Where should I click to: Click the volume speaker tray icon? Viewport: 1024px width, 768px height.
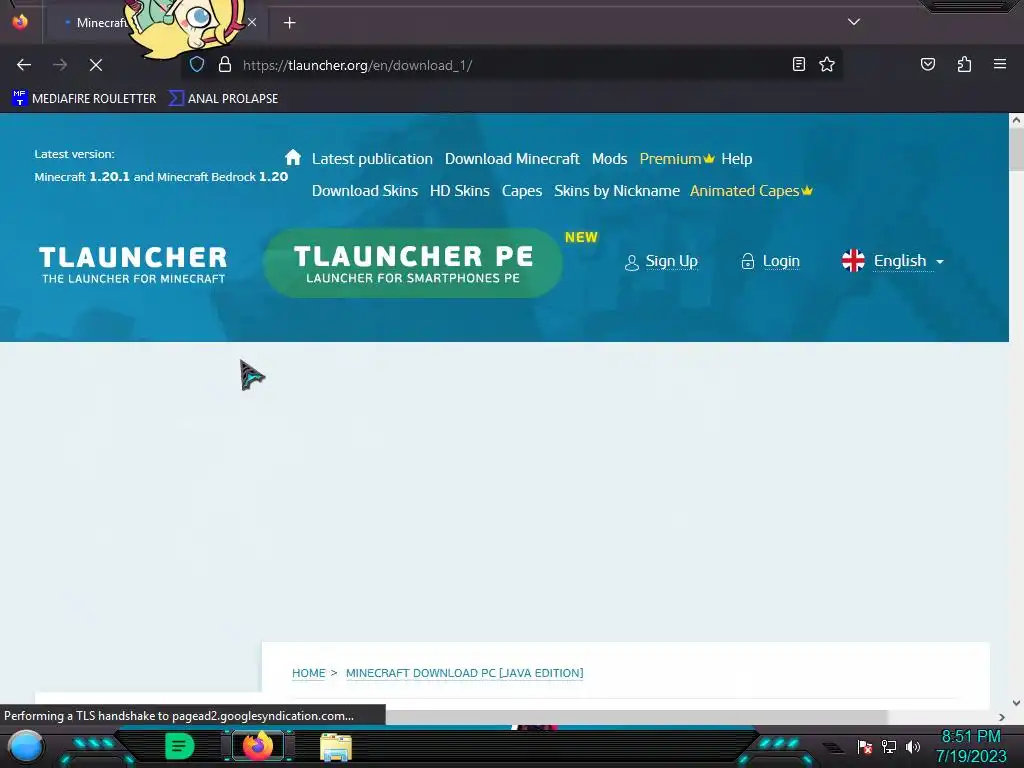tap(912, 746)
